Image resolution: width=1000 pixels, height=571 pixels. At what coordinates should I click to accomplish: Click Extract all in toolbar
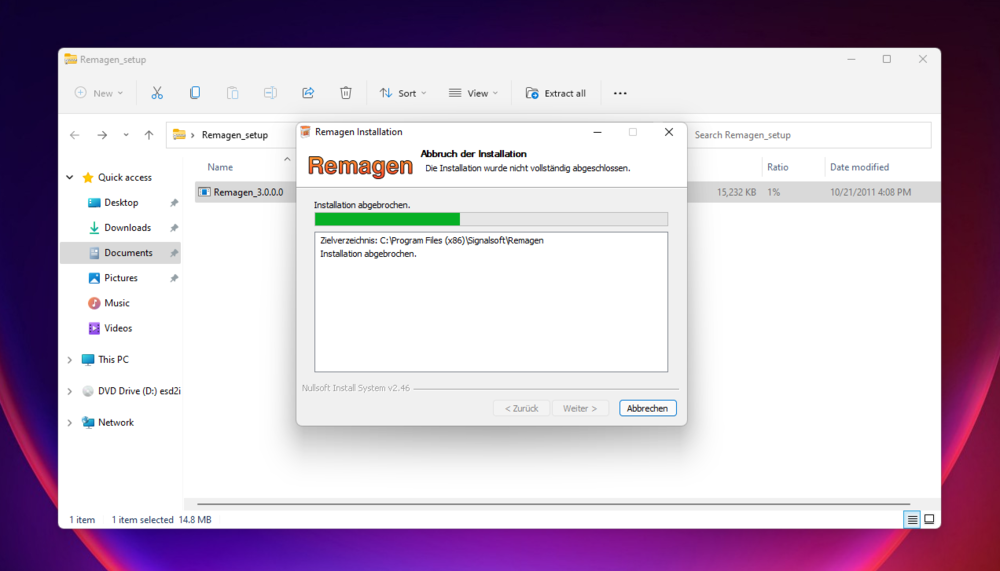[555, 93]
